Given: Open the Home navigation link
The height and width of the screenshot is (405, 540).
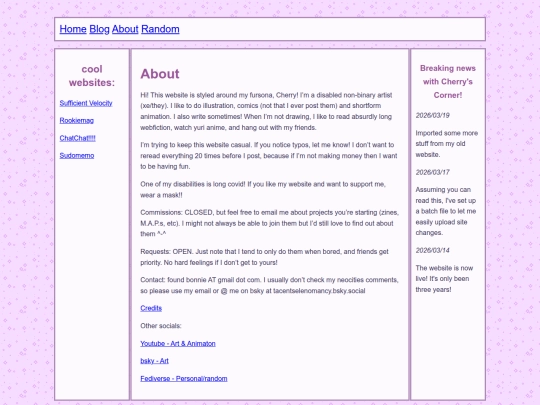Looking at the screenshot, I should 73,29.
